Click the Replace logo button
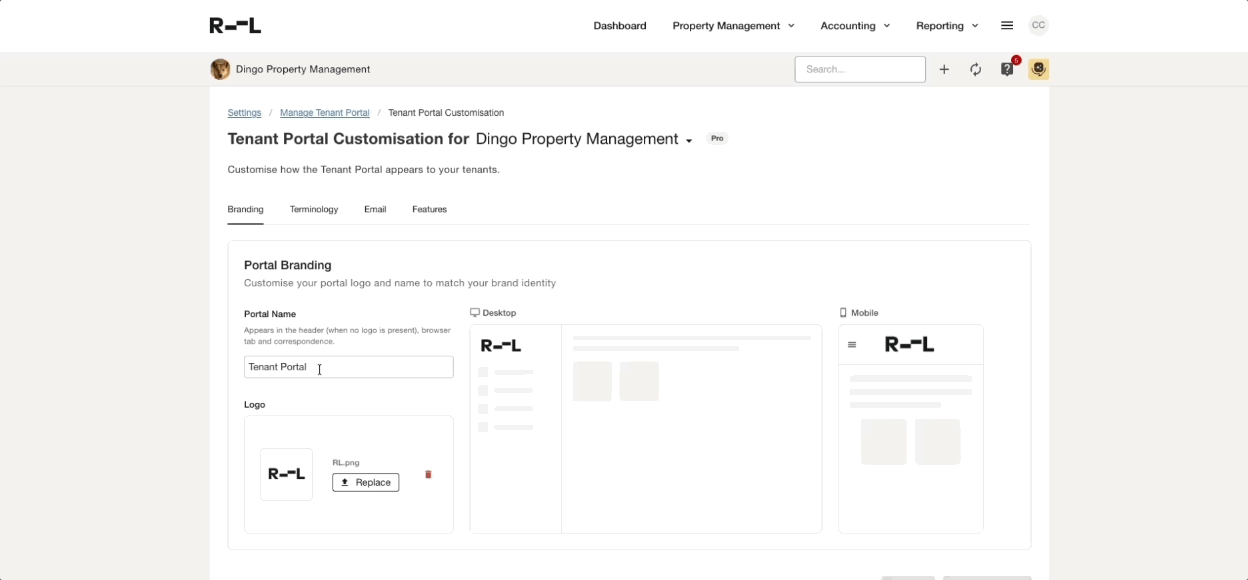Screen dimensions: 1248x580 [365, 482]
